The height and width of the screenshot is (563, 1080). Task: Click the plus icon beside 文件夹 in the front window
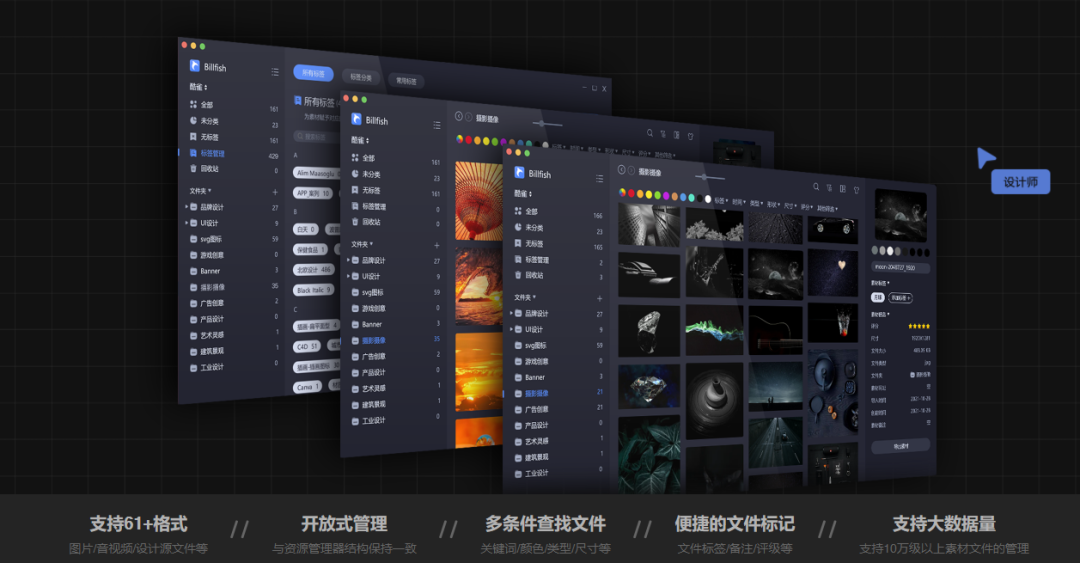pos(599,298)
